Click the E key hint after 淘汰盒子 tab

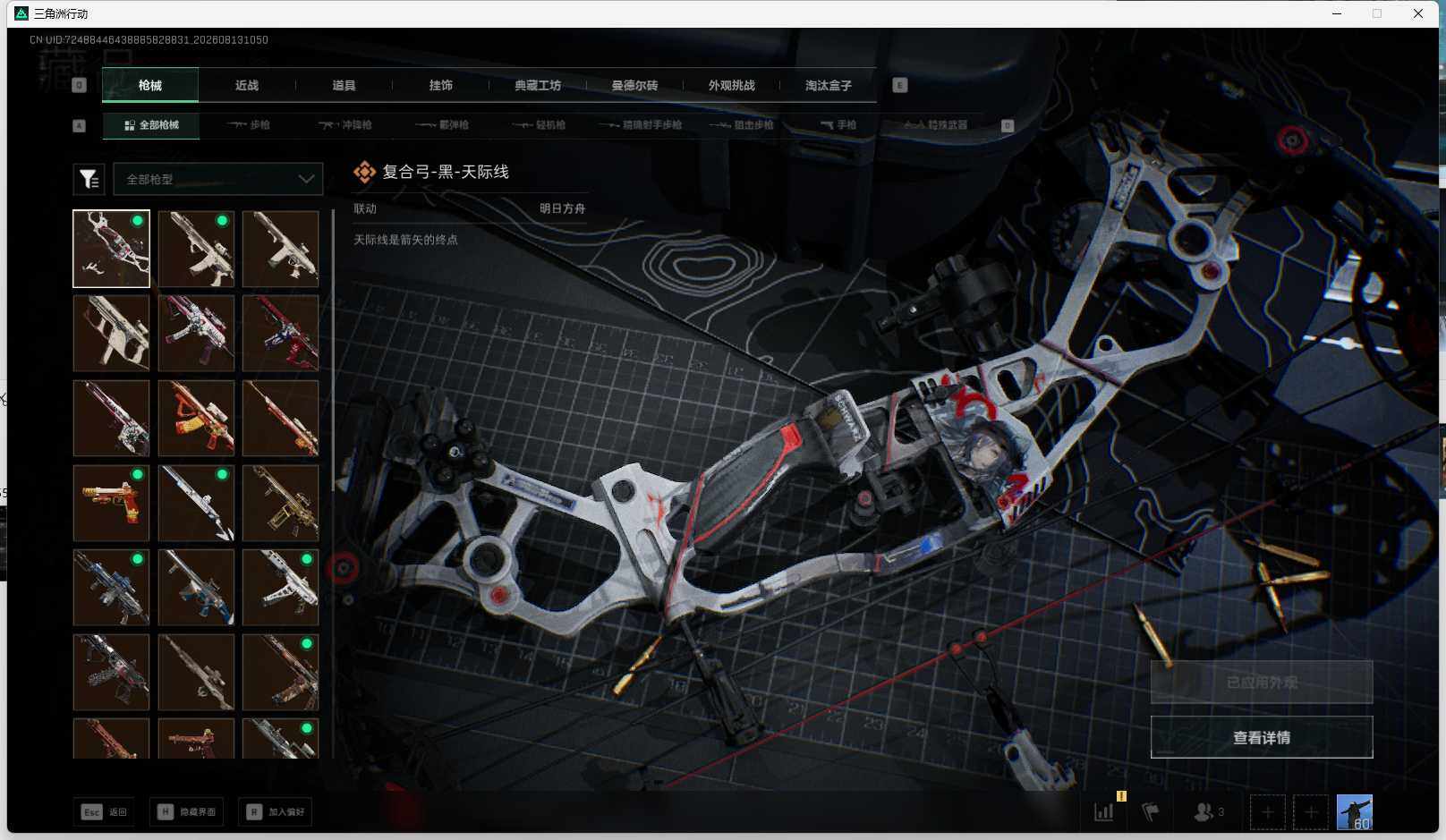click(900, 85)
